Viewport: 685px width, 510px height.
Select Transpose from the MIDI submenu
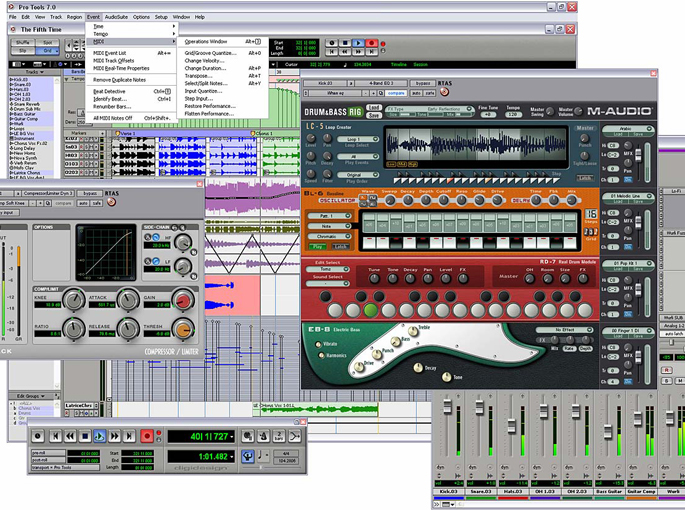(x=198, y=76)
